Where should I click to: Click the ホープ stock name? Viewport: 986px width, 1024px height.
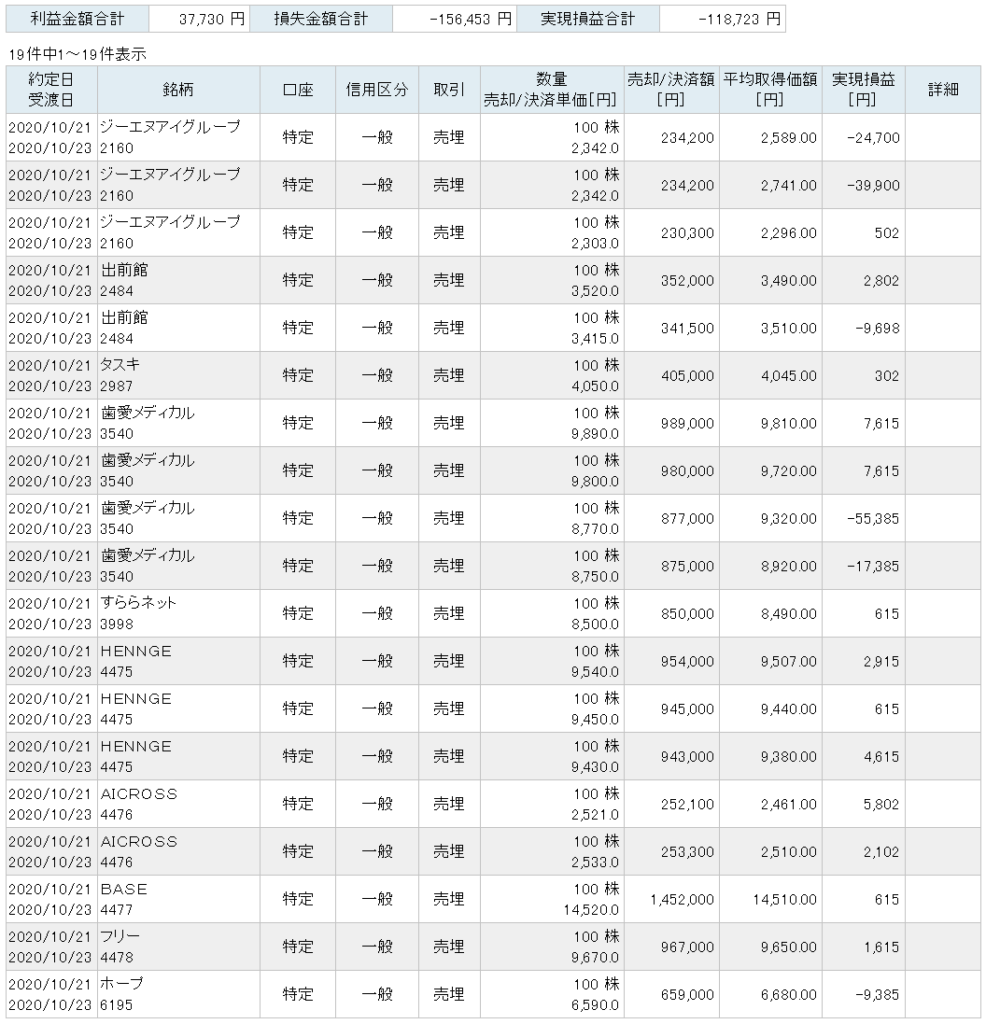(x=121, y=984)
